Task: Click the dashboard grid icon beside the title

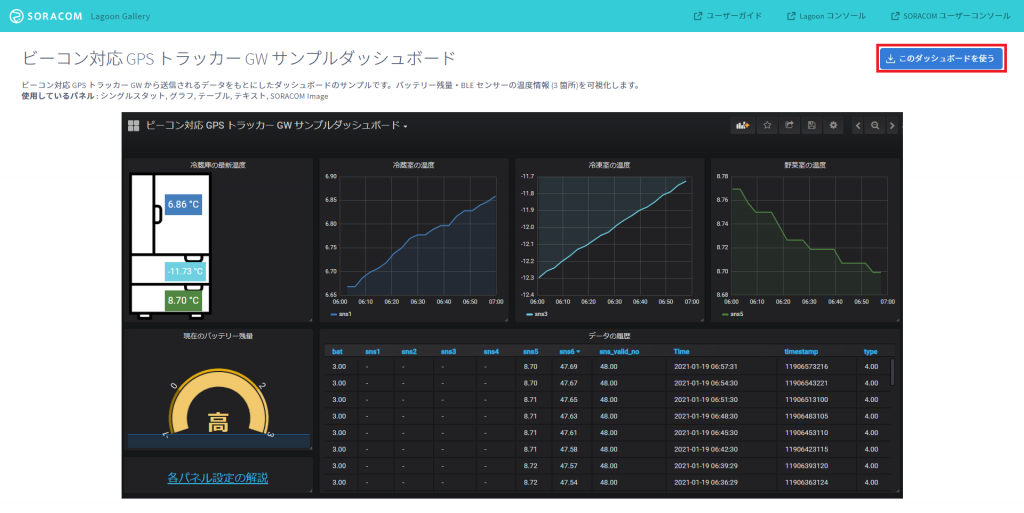Action: click(x=134, y=125)
